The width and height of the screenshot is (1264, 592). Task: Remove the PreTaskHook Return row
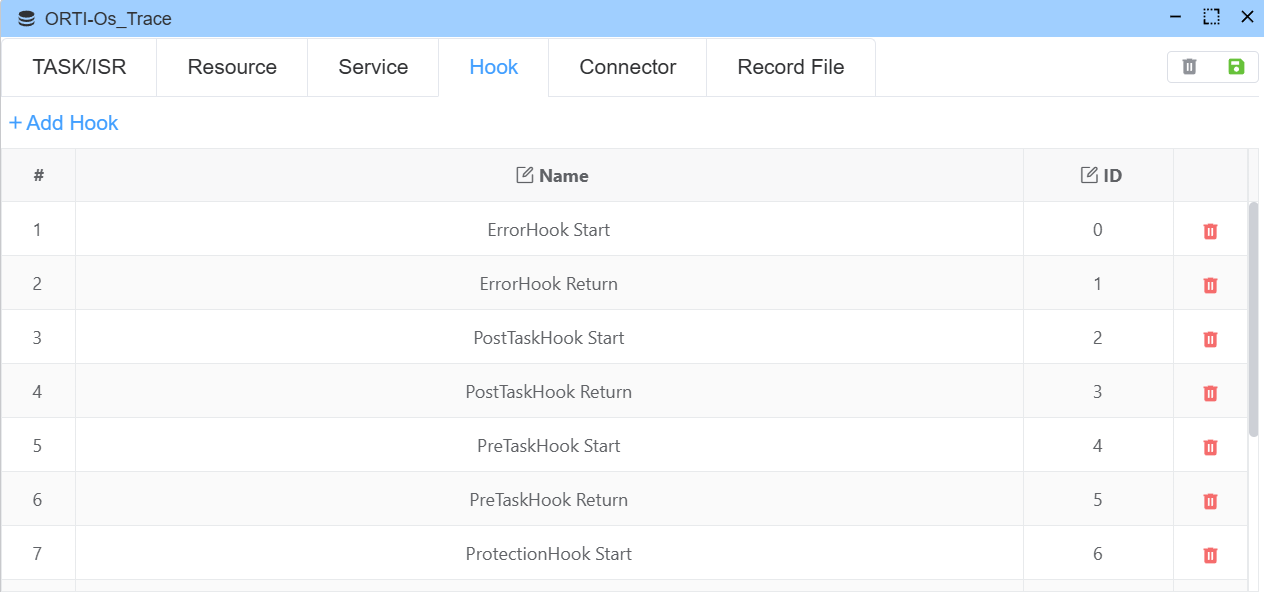[x=1210, y=501]
